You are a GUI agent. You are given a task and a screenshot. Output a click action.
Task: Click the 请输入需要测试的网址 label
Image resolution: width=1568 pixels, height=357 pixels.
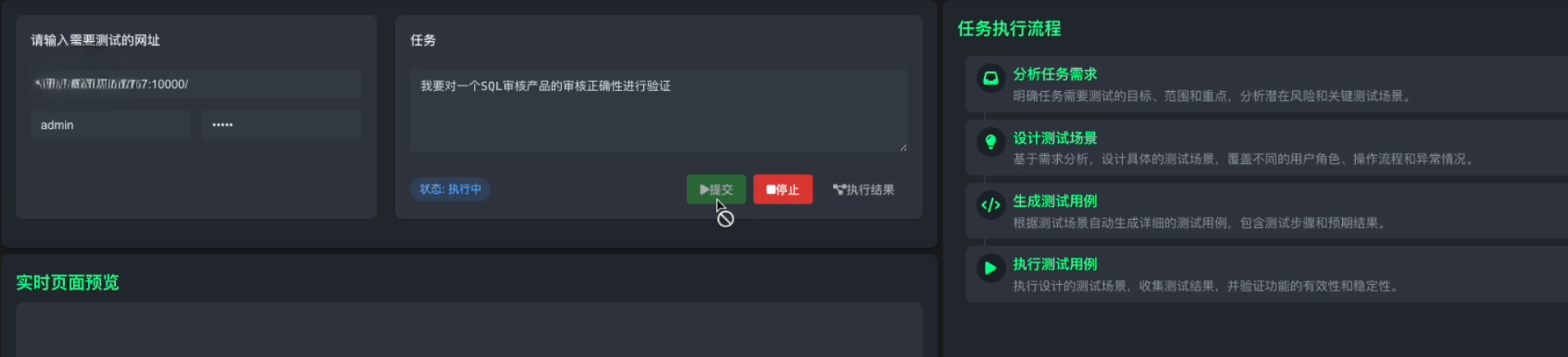95,40
